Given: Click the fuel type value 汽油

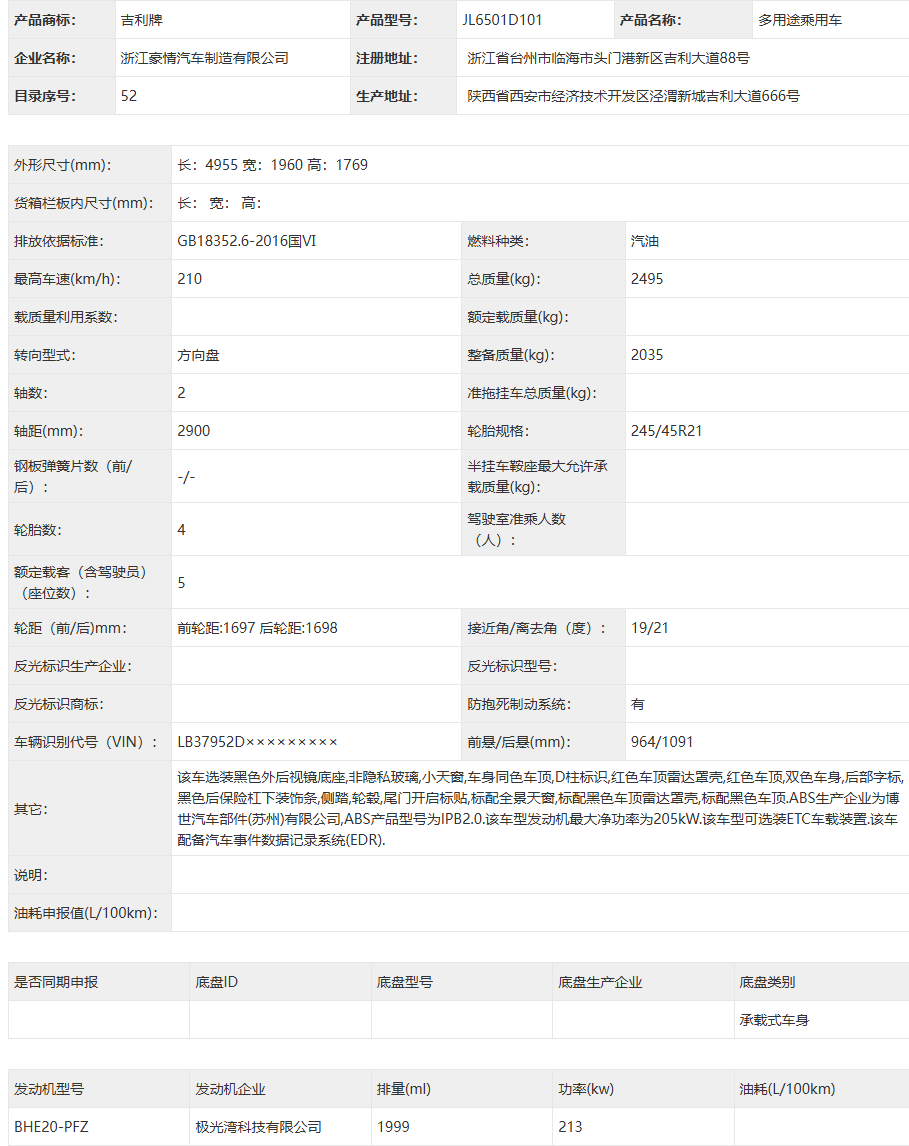Looking at the screenshot, I should 644,241.
